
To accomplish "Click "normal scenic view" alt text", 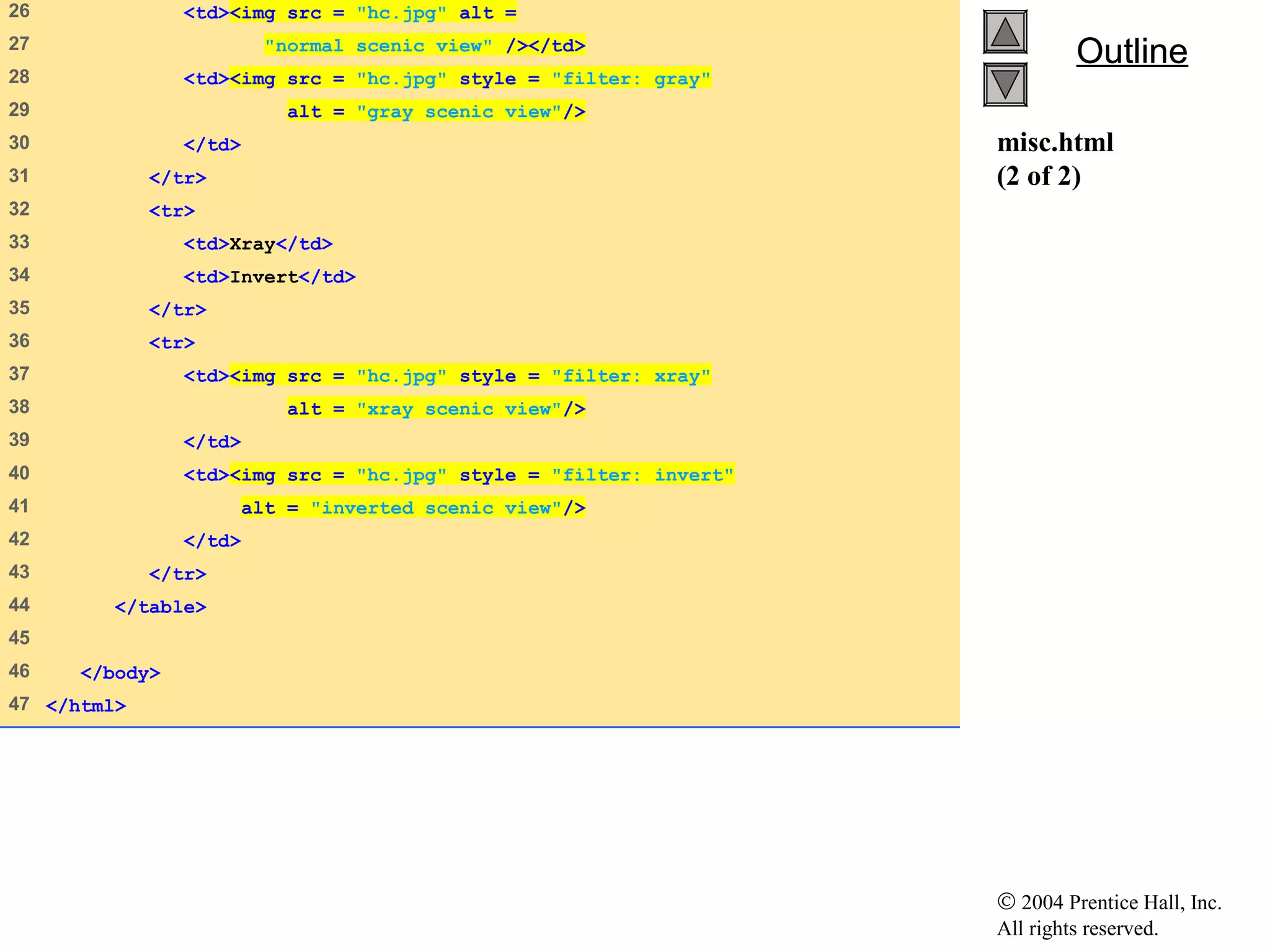I will (x=378, y=46).
